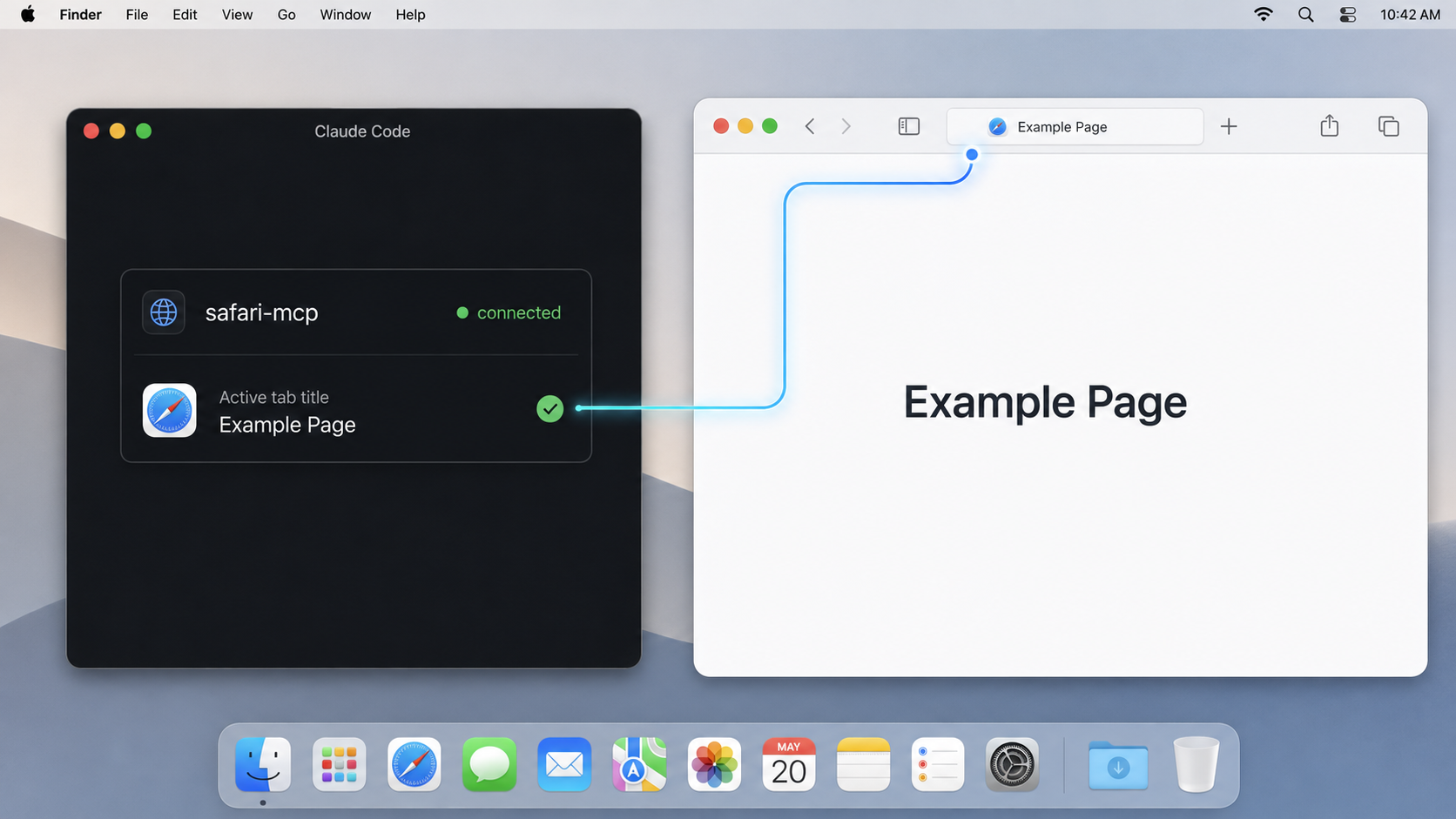Image resolution: width=1456 pixels, height=819 pixels.
Task: Click the green checkmark next to Example Page
Action: click(550, 408)
